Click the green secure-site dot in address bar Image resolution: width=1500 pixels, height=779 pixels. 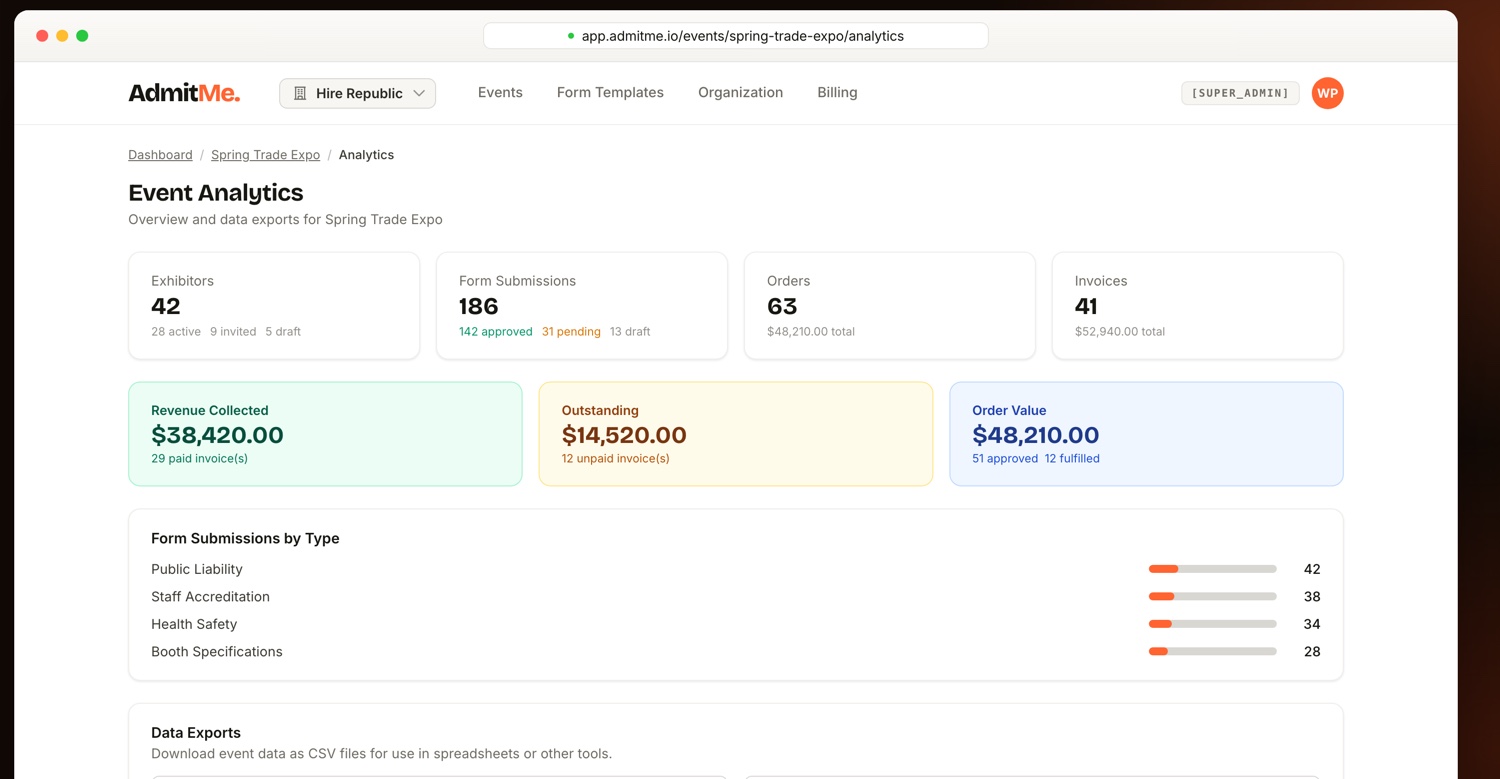point(571,36)
